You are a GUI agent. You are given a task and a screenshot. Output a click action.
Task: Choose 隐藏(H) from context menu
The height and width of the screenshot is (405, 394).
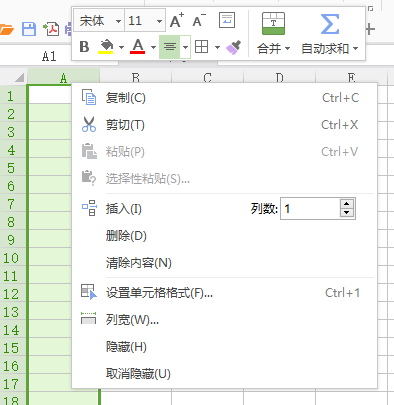pyautogui.click(x=225, y=347)
